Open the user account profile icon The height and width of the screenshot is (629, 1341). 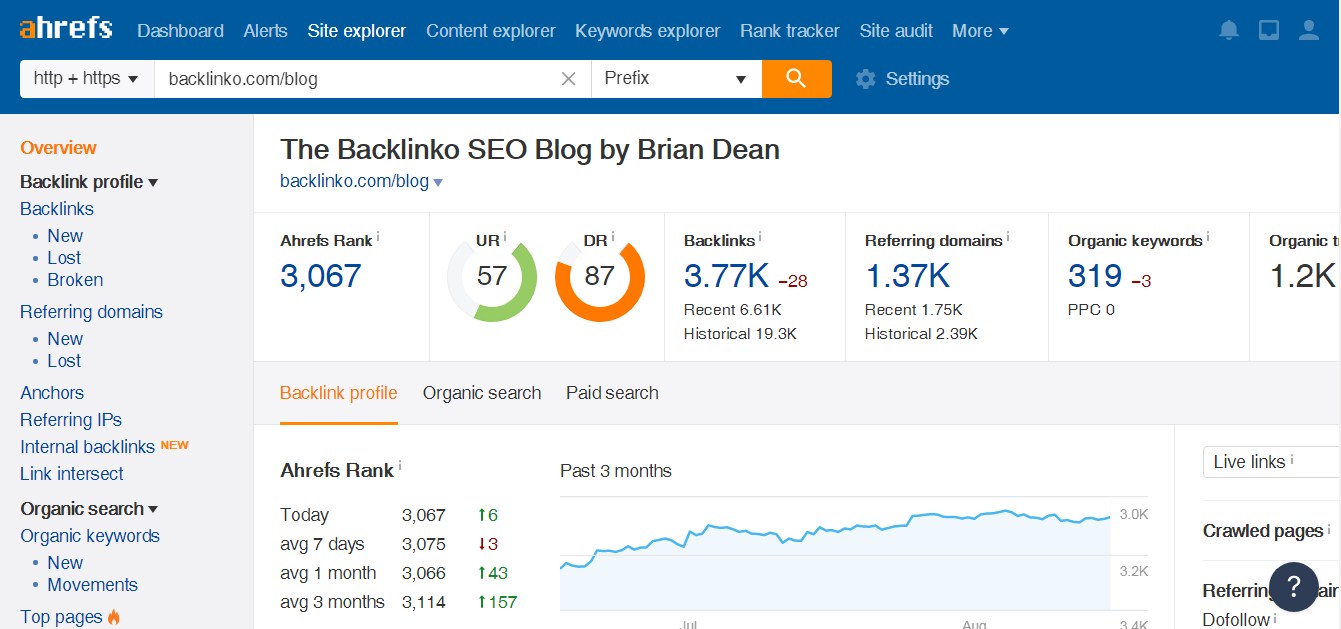coord(1309,31)
